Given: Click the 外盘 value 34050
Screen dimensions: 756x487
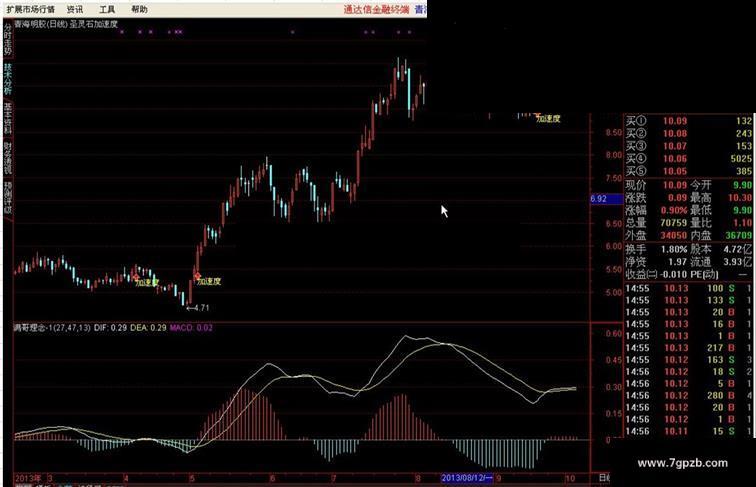Looking at the screenshot, I should coord(673,235).
